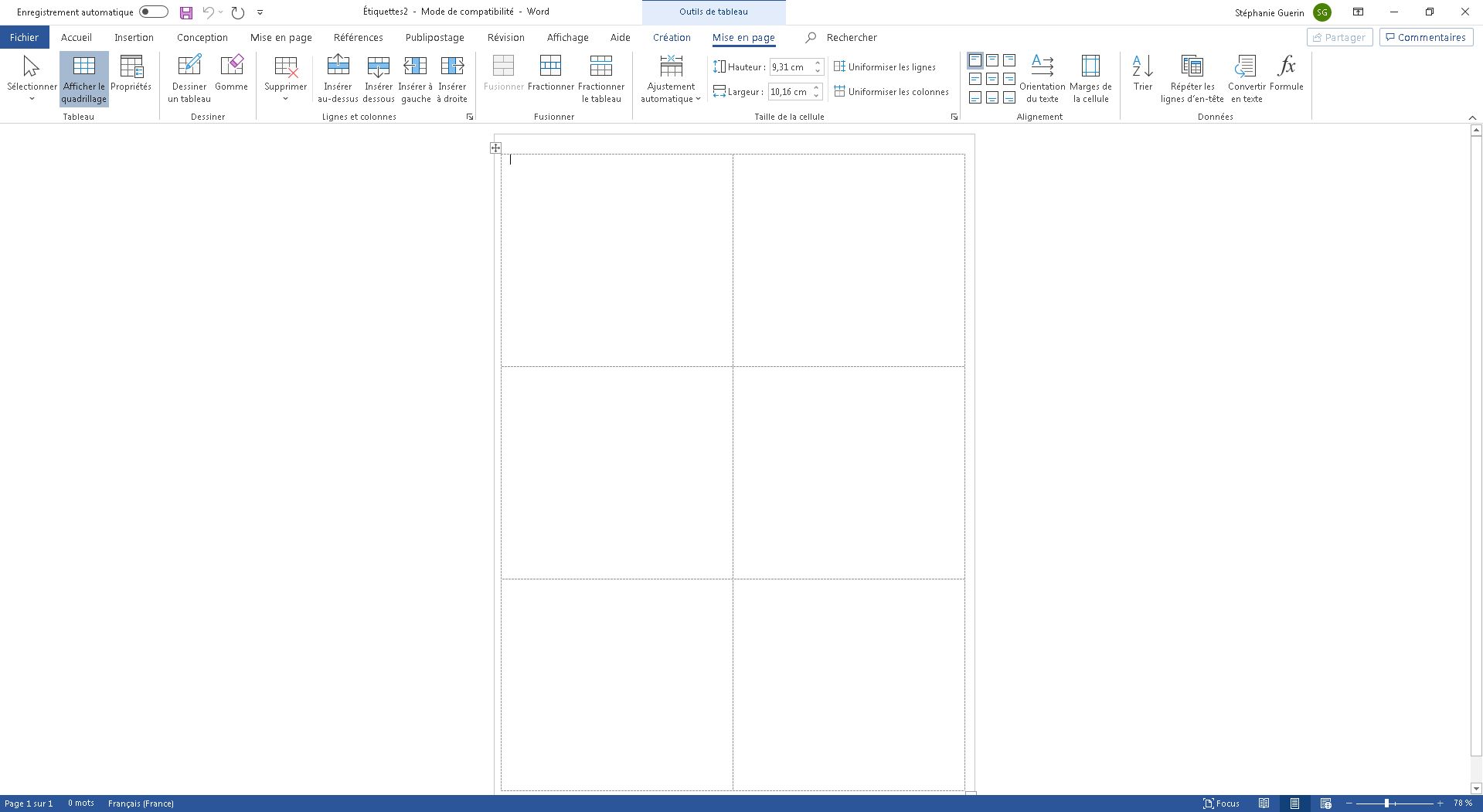This screenshot has width=1483, height=812.
Task: Open Marges de la cellule
Action: click(x=1090, y=76)
